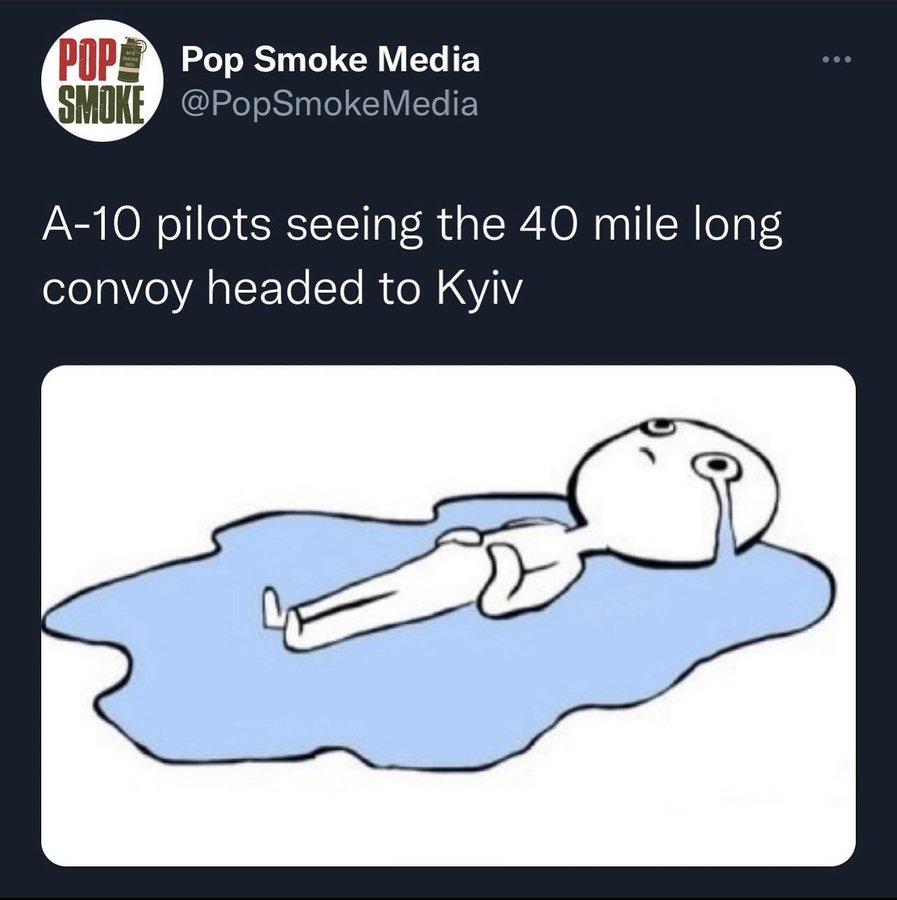Click the phrase 40 mile long
This screenshot has width=897, height=900.
tap(650, 225)
